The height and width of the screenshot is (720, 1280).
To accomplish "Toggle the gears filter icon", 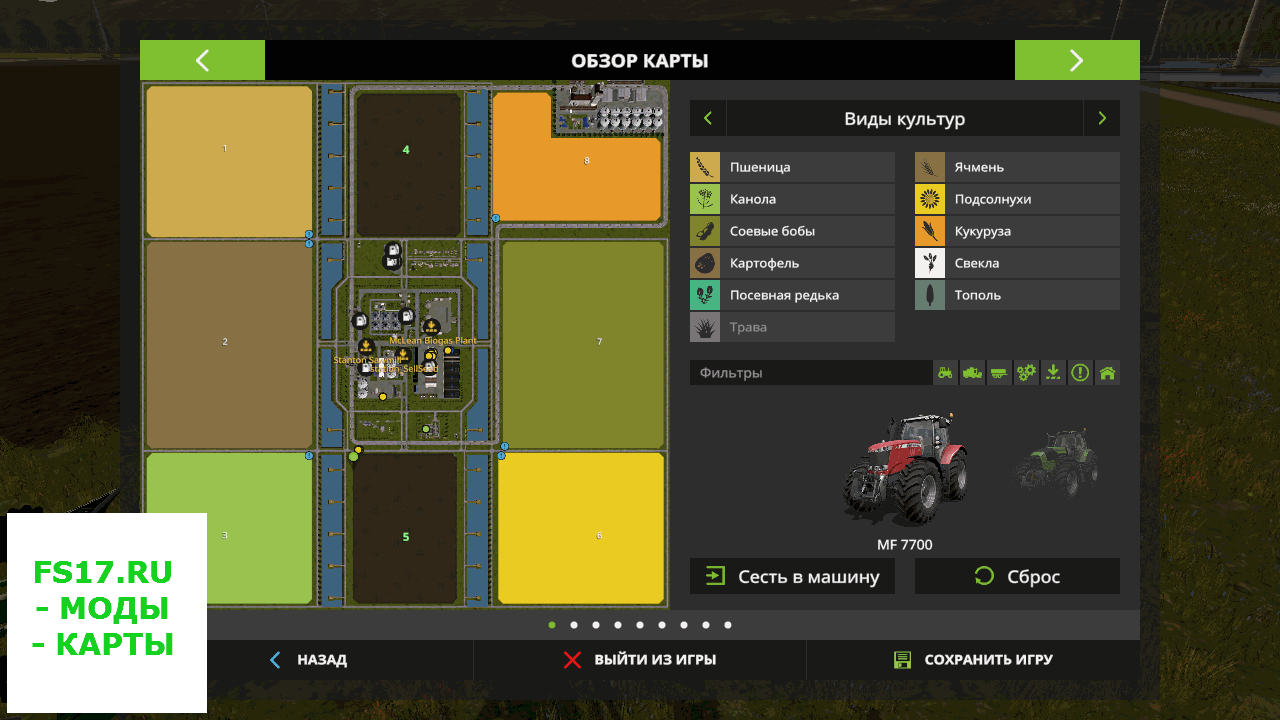I will tap(1026, 373).
